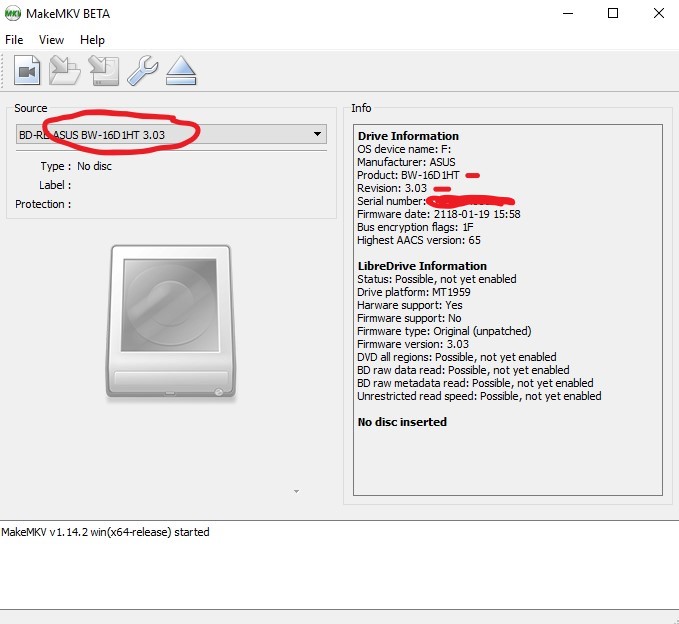Screen dimensions: 679x624
Task: Click the MakeMKV logo in title bar
Action: point(14,14)
